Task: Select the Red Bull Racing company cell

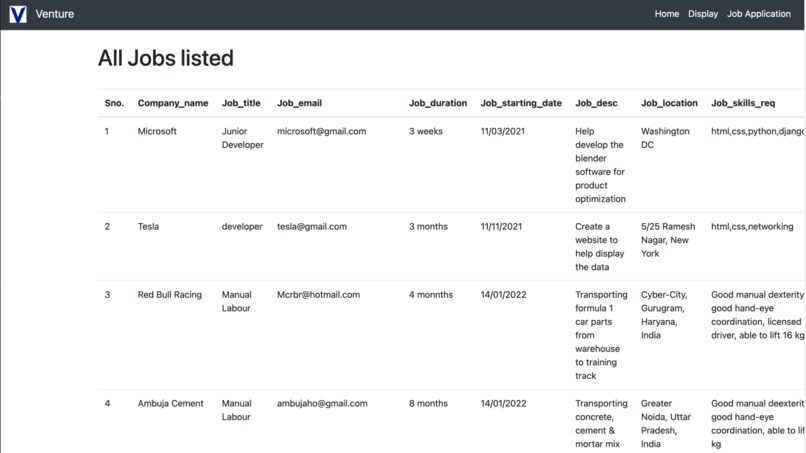Action: tap(170, 295)
